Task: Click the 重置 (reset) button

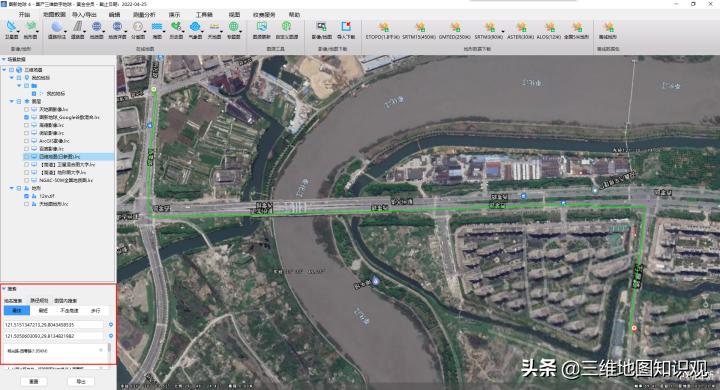Action: click(x=34, y=381)
